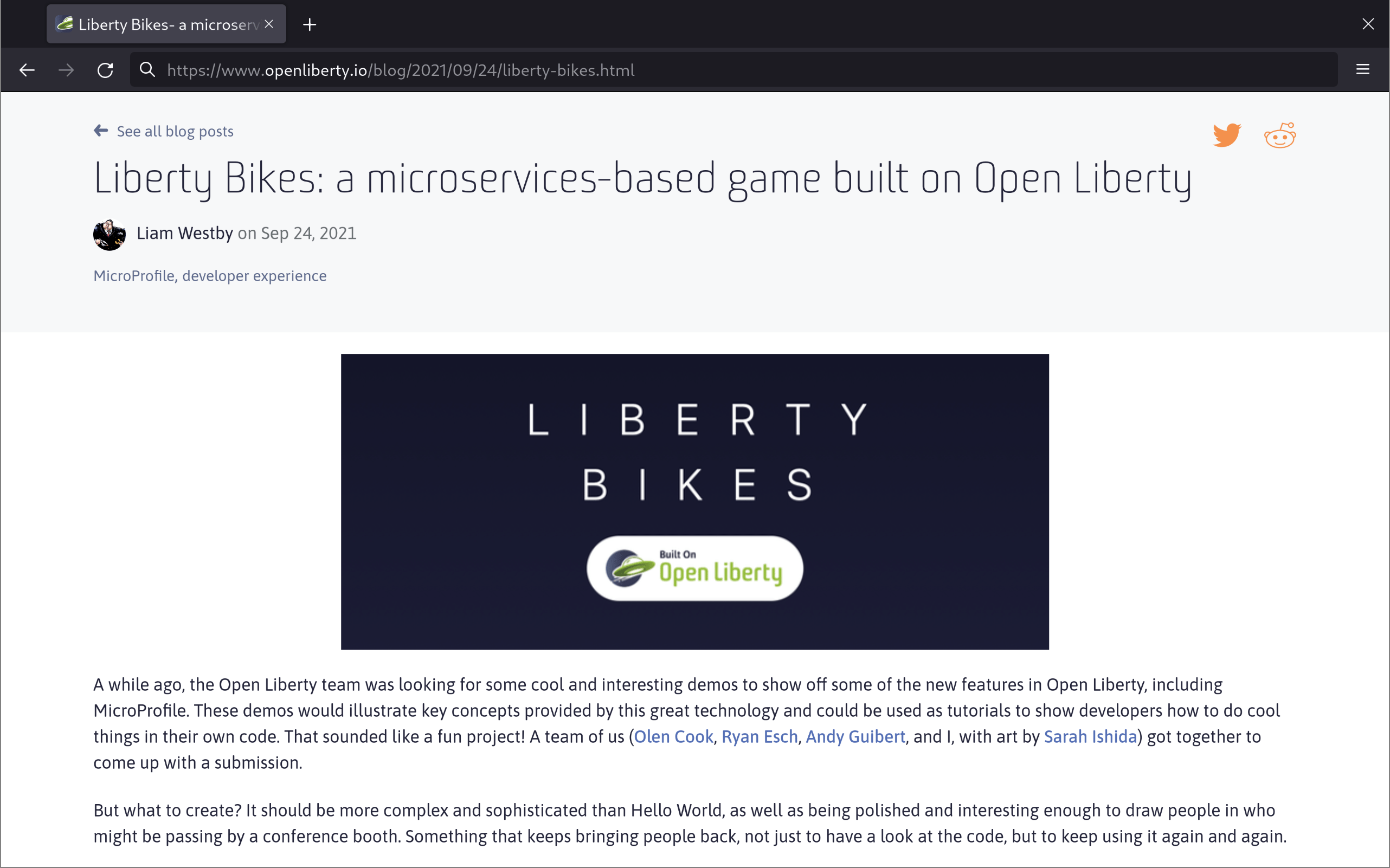Open the browser menu
The width and height of the screenshot is (1390, 868).
[1363, 69]
